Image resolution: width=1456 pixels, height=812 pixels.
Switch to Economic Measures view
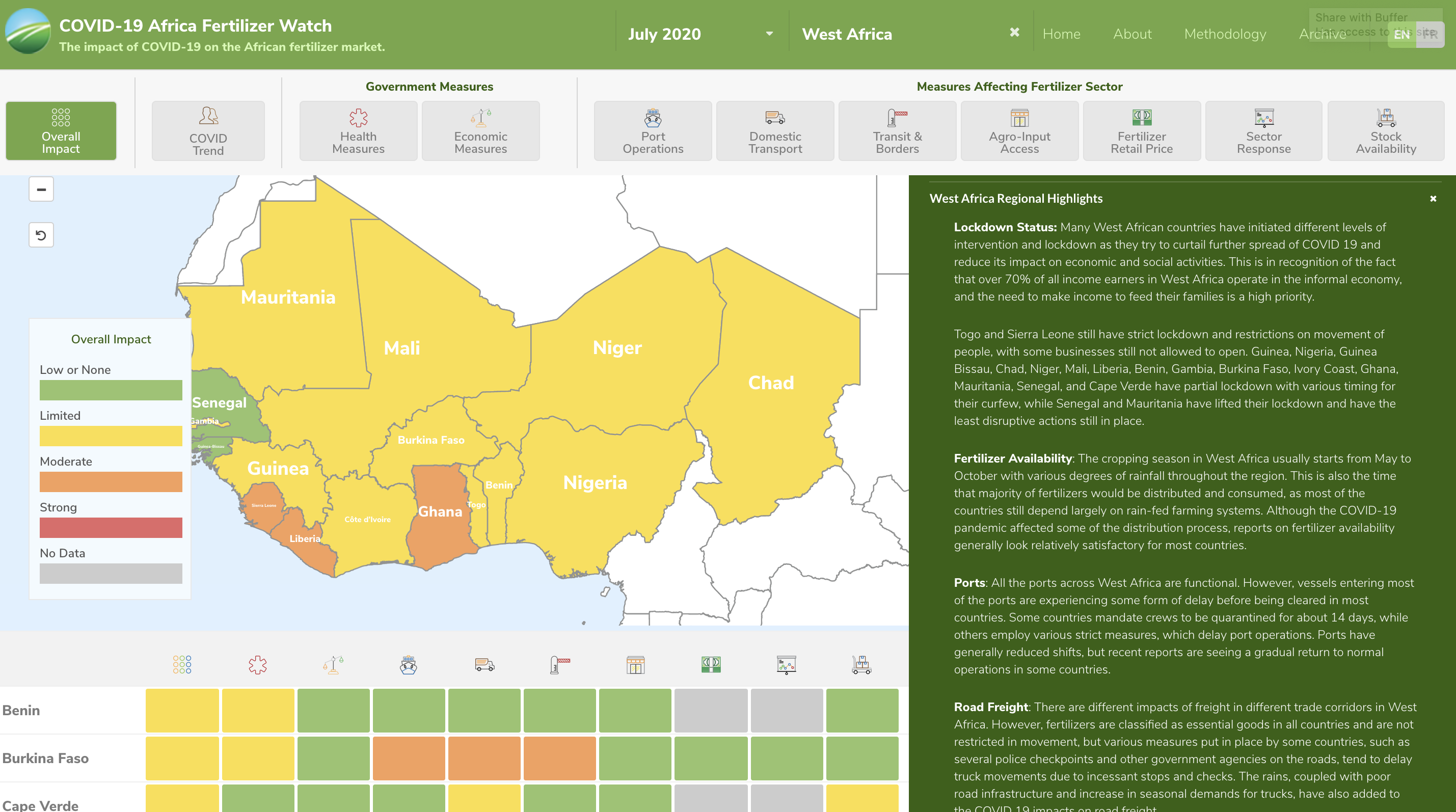pyautogui.click(x=480, y=130)
